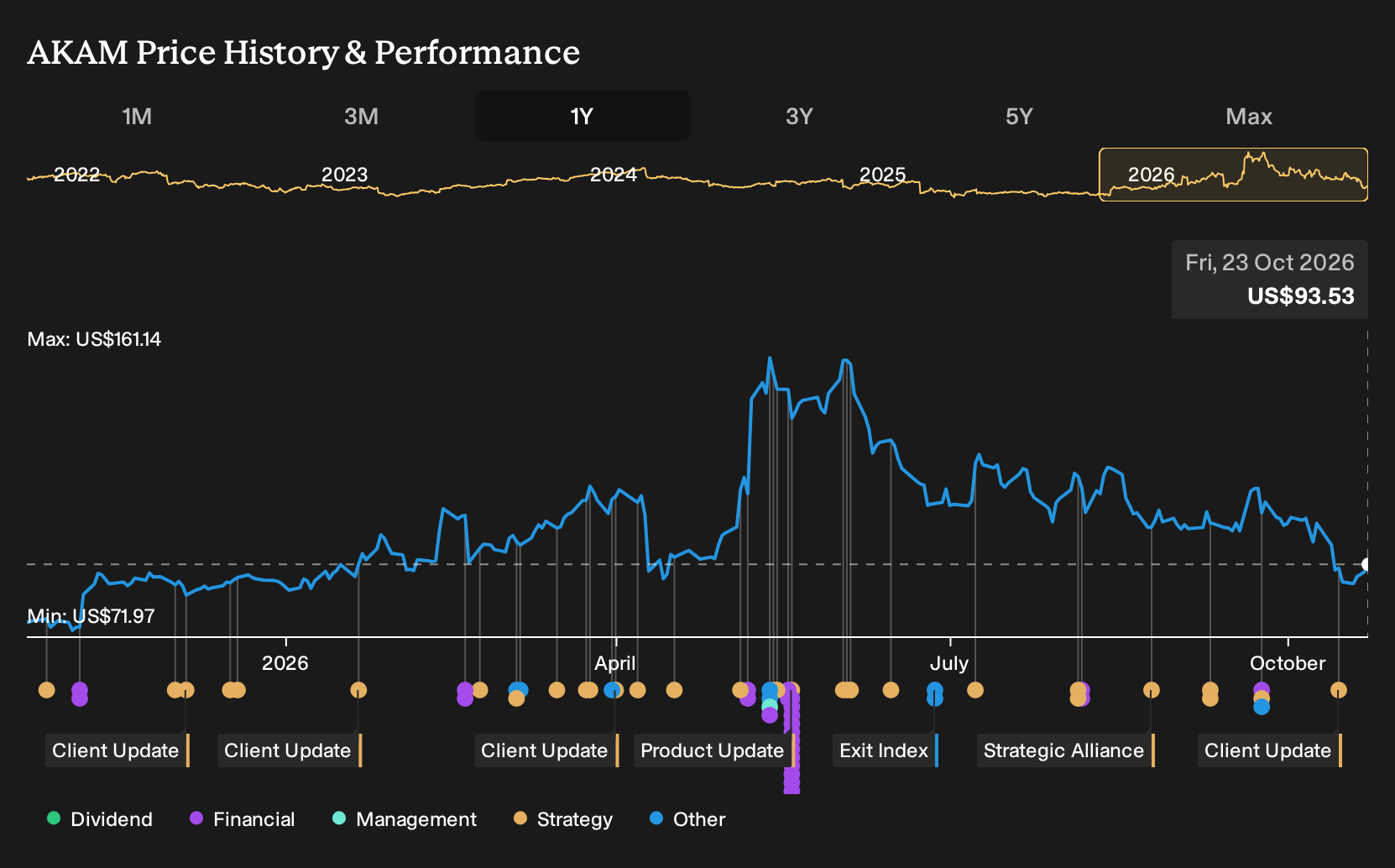
Task: Open the 3Y range view
Action: (799, 116)
